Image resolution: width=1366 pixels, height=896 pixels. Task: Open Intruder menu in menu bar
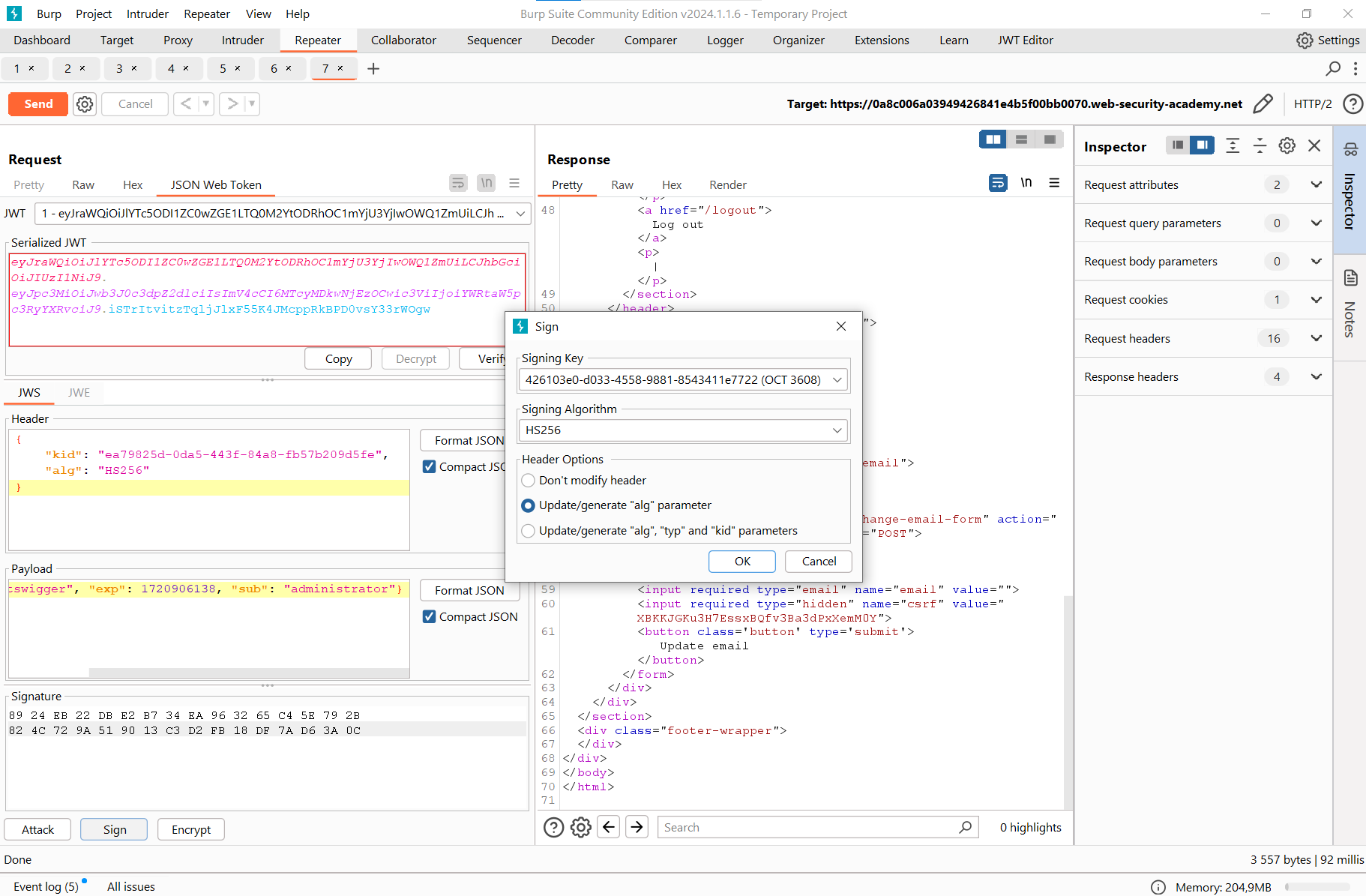pos(148,14)
